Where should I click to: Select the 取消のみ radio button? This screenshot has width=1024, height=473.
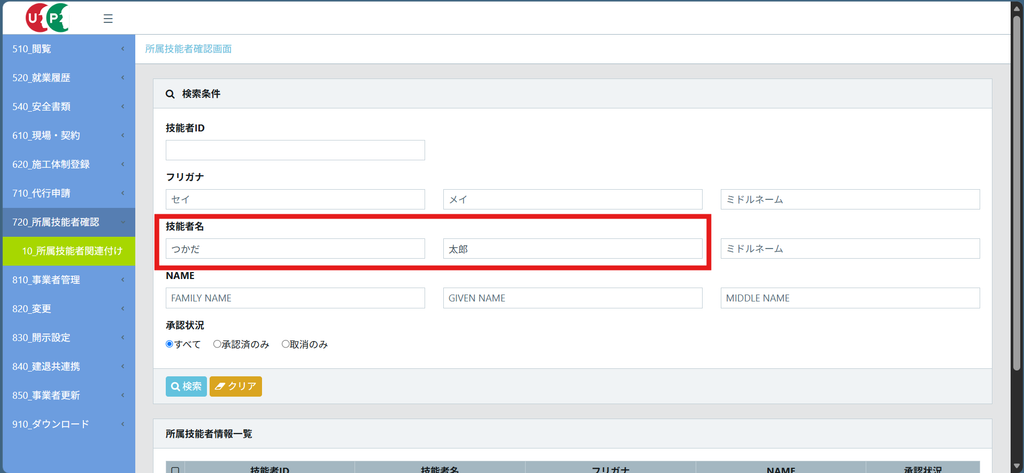point(285,344)
